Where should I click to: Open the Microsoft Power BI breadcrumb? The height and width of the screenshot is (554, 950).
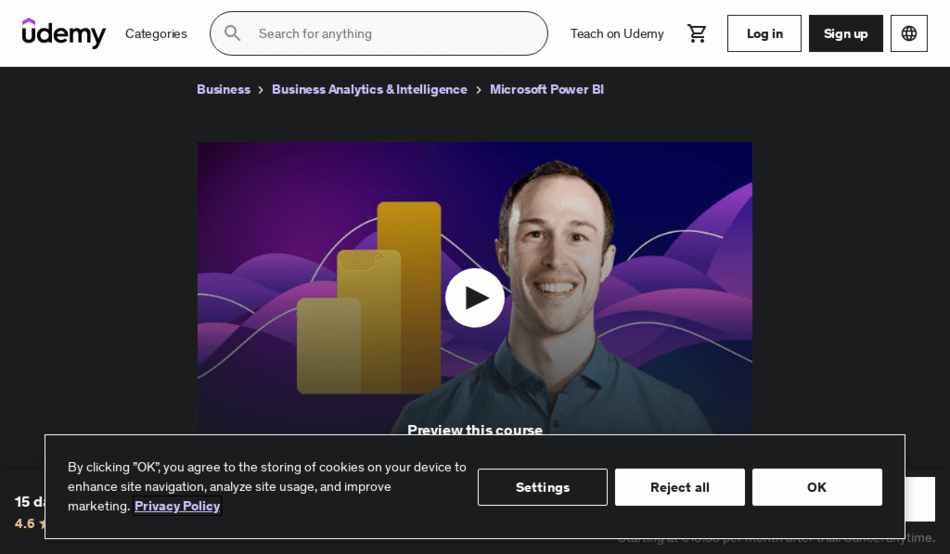pos(547,89)
